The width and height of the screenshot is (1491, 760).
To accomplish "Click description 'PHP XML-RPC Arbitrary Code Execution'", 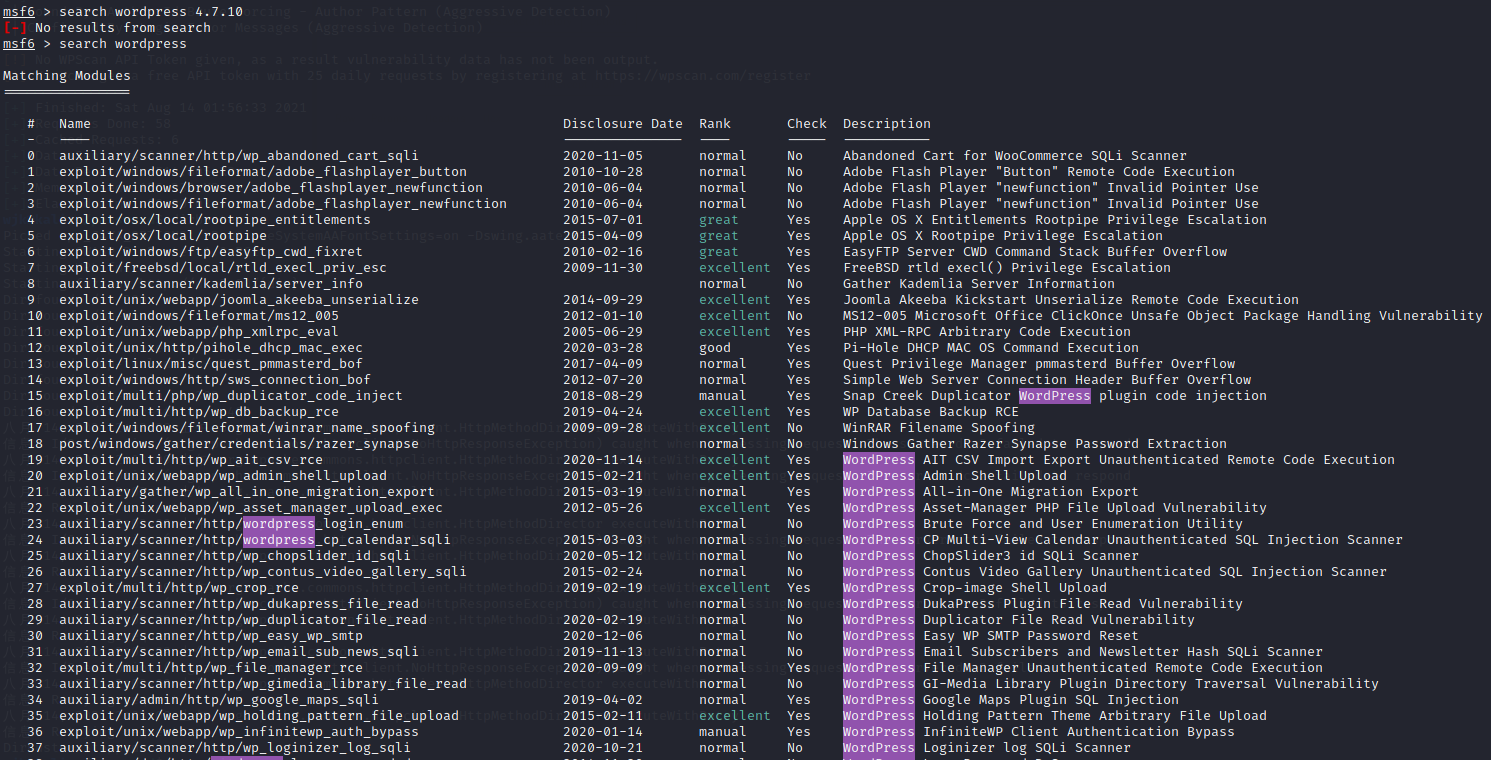I will pyautogui.click(x=987, y=332).
